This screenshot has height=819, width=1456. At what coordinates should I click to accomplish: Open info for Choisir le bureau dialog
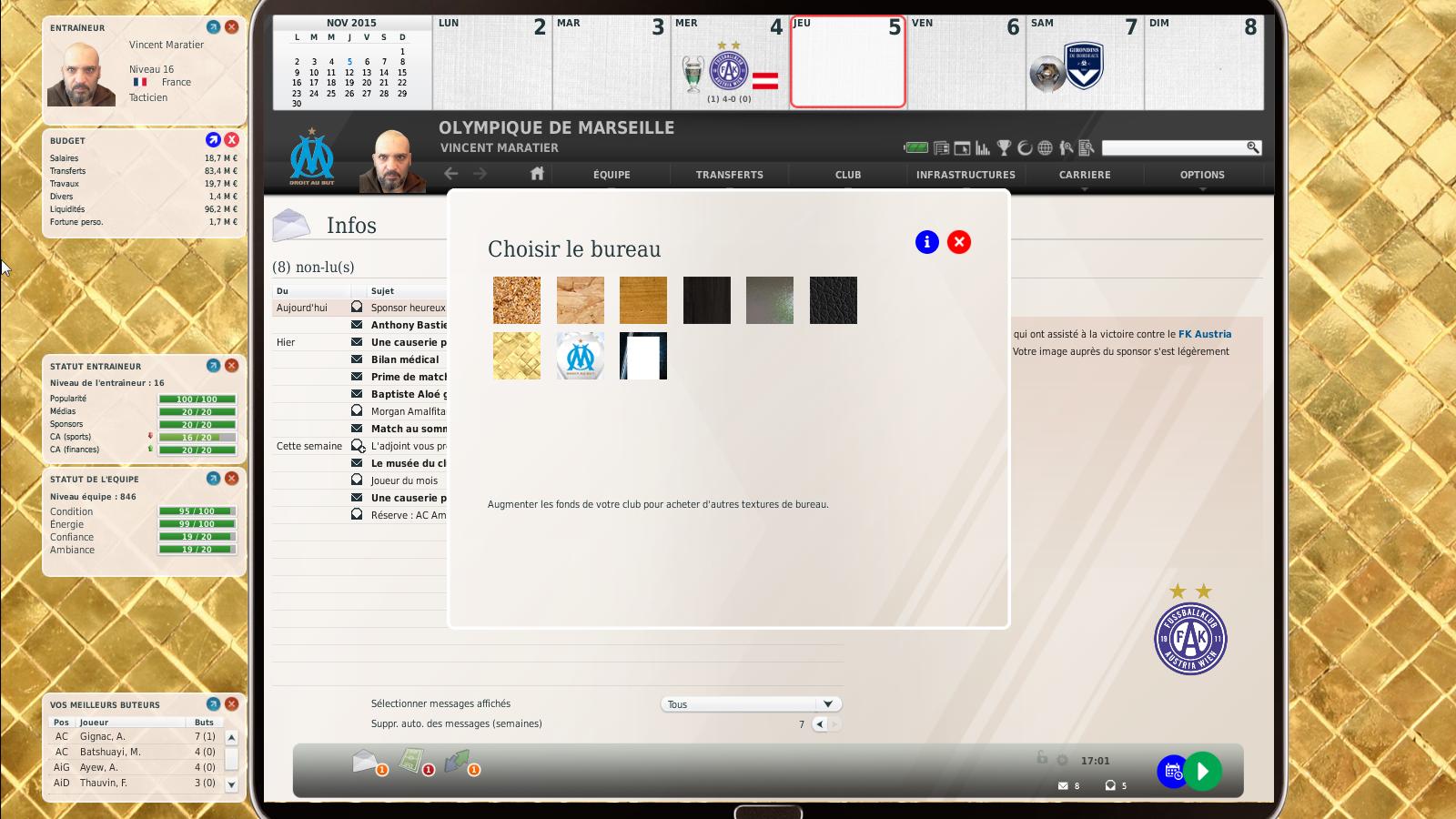[x=927, y=242]
